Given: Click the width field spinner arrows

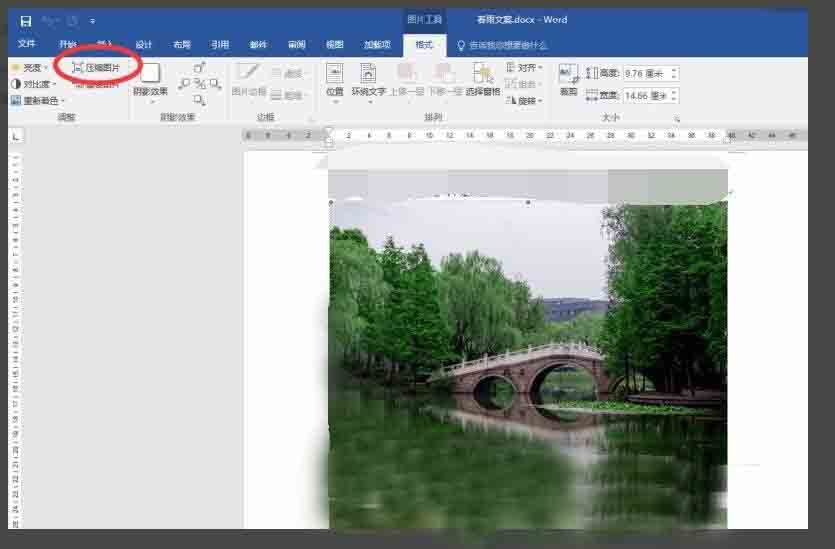Looking at the screenshot, I should coord(674,96).
